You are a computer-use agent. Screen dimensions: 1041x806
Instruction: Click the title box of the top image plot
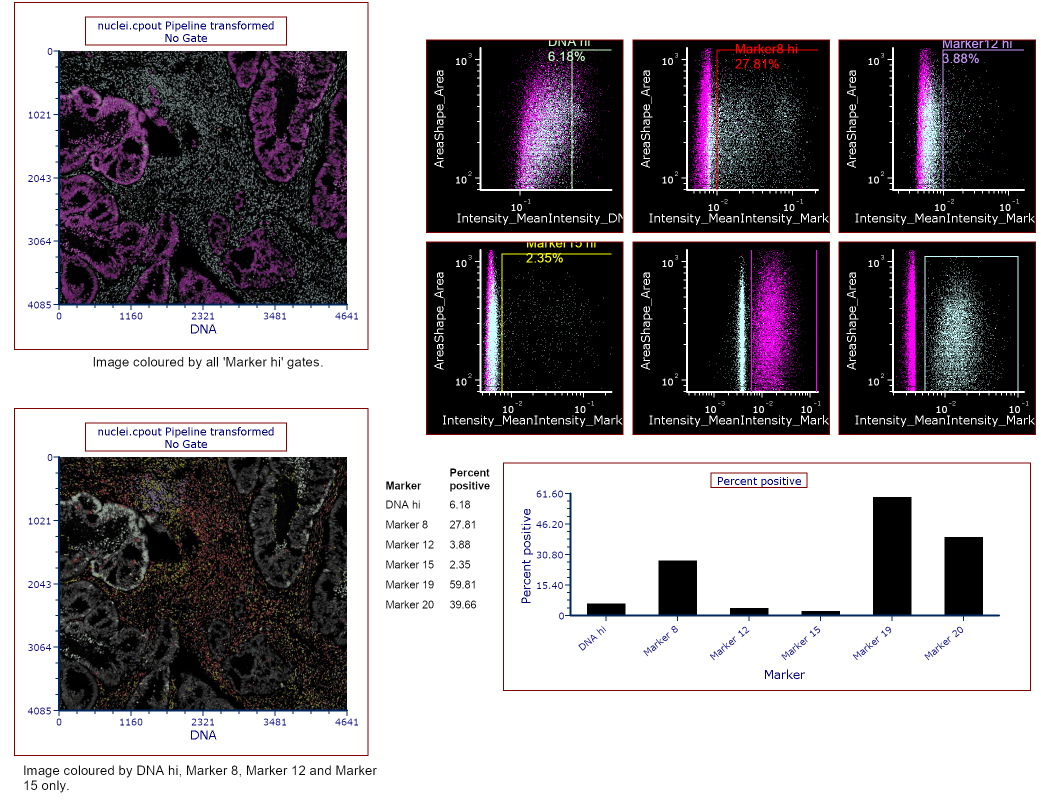(x=186, y=32)
